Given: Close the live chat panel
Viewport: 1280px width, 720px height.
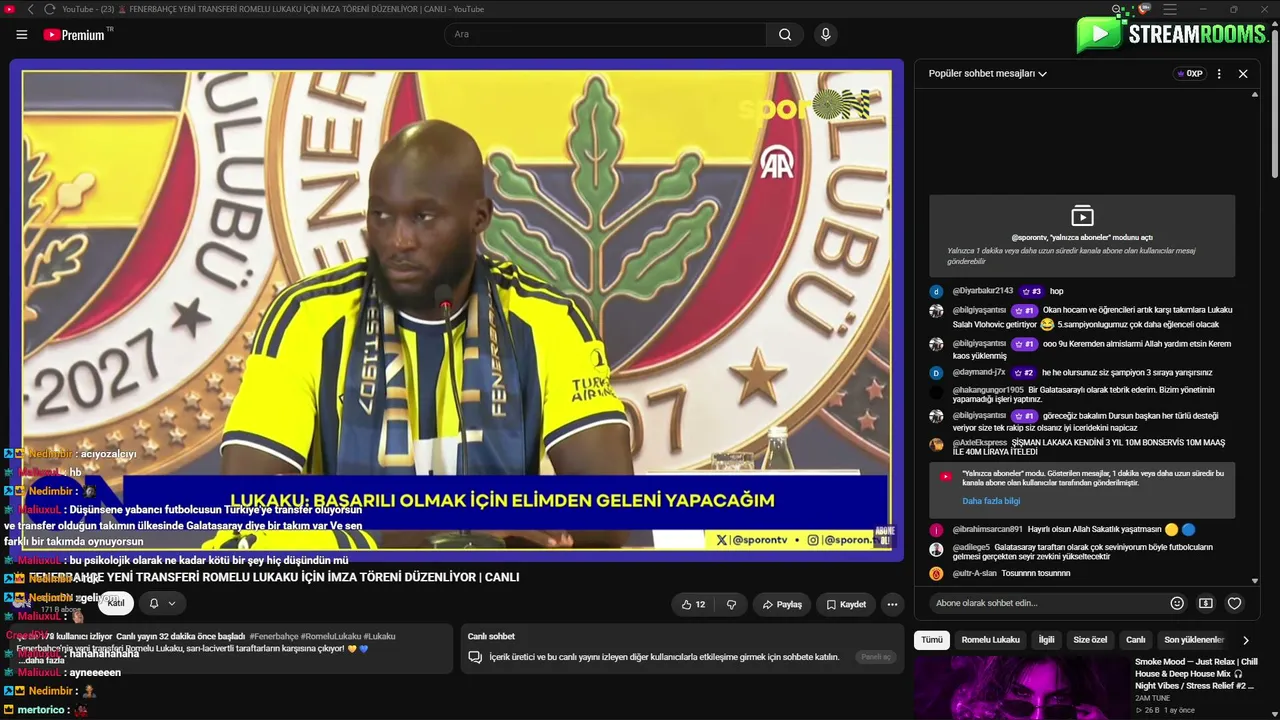Looking at the screenshot, I should [1243, 73].
